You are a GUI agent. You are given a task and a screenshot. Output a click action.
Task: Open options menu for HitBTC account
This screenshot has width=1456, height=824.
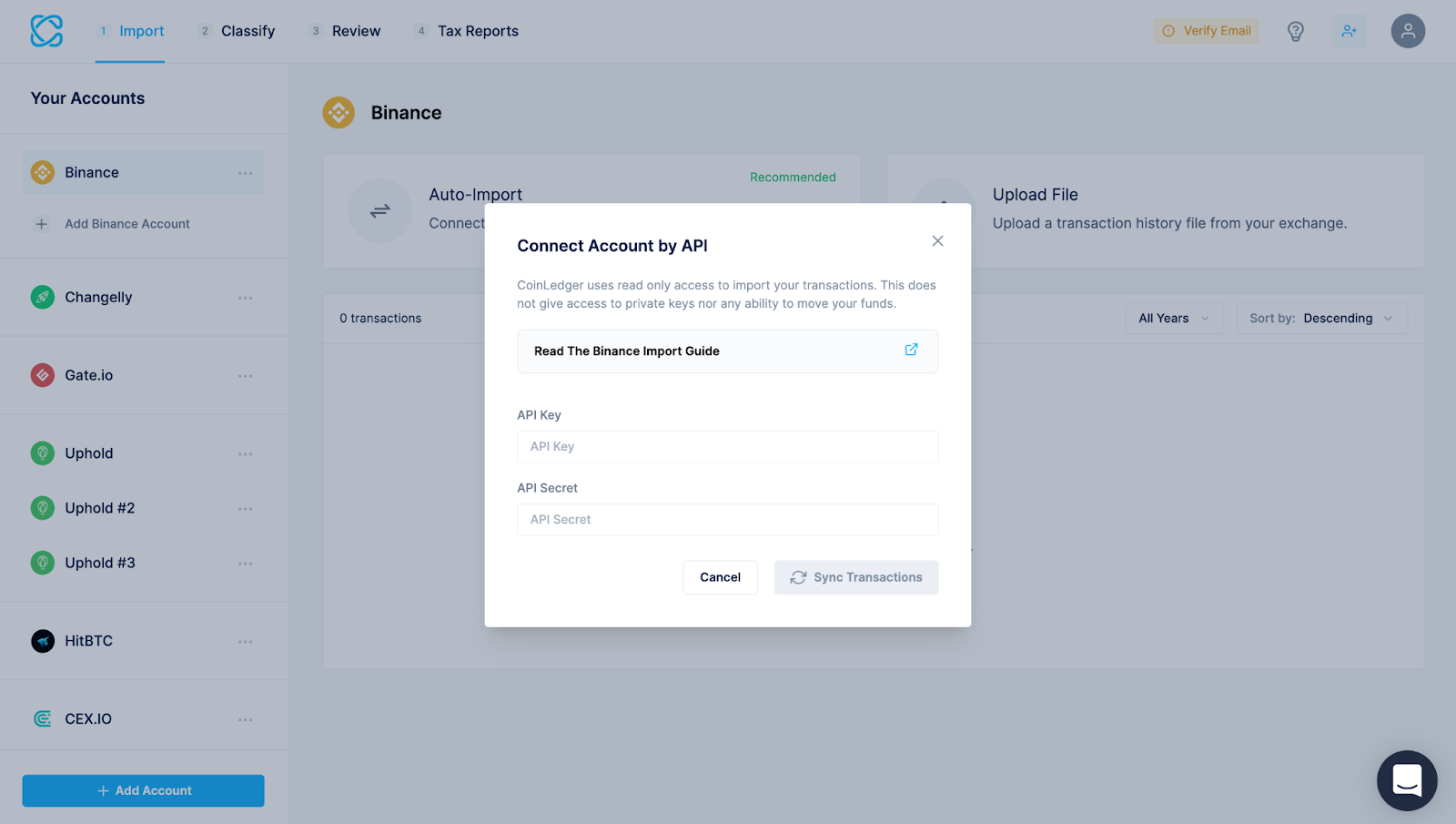[x=246, y=642]
